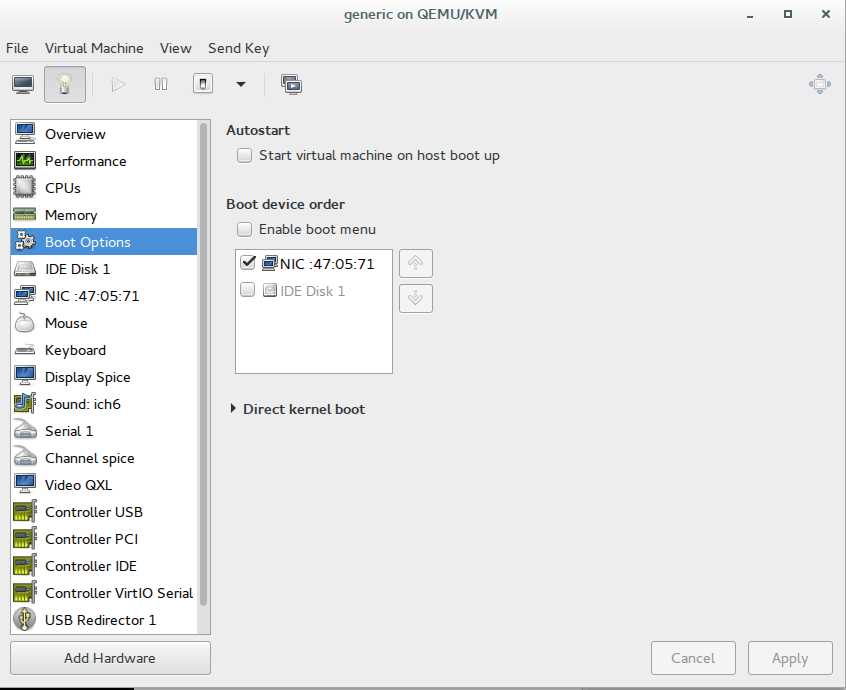Select Boot Options entry
846x690 pixels.
pyautogui.click(x=104, y=242)
